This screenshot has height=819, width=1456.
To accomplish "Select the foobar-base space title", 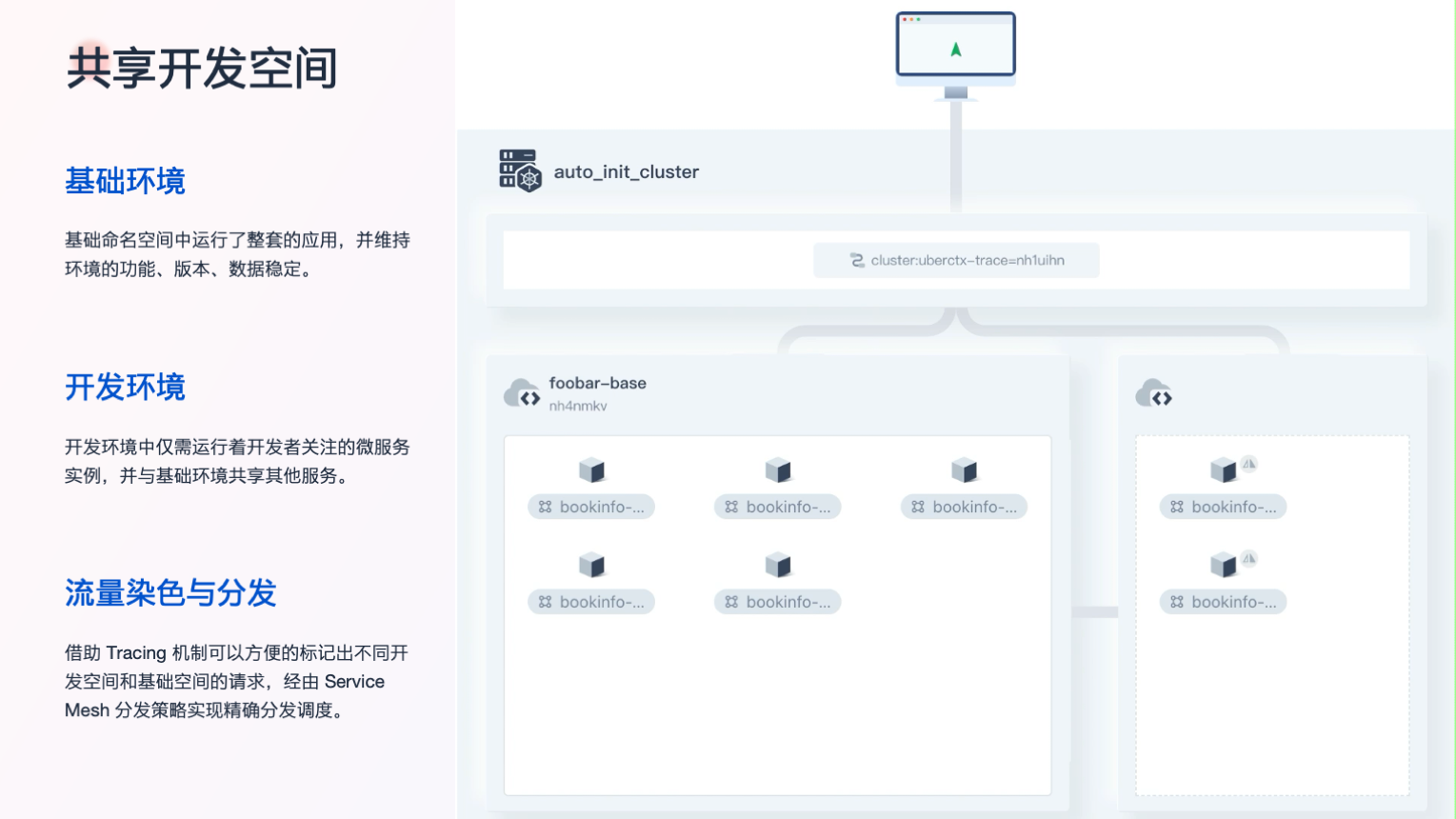I will tap(597, 383).
